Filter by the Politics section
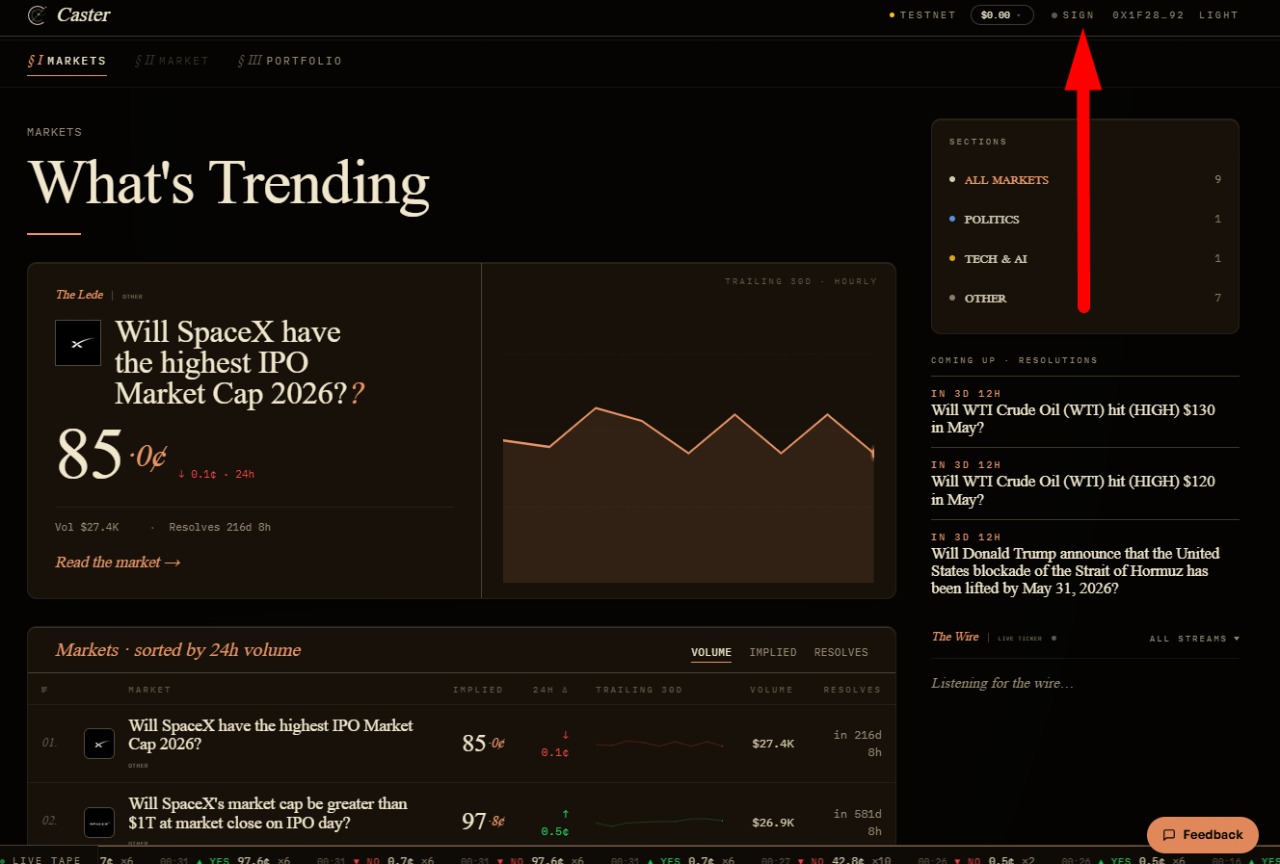 click(992, 219)
